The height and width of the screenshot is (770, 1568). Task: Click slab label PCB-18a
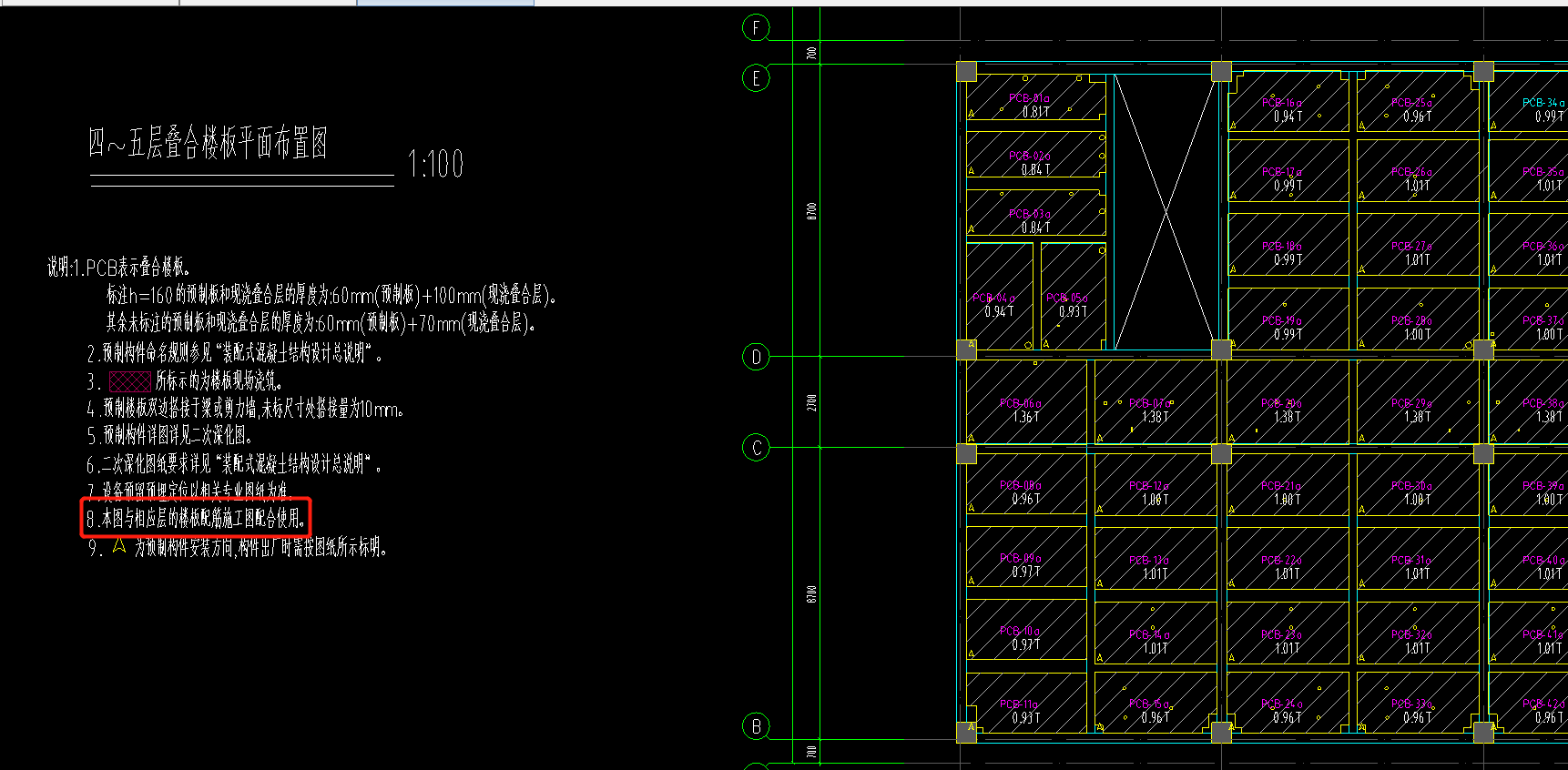1282,247
